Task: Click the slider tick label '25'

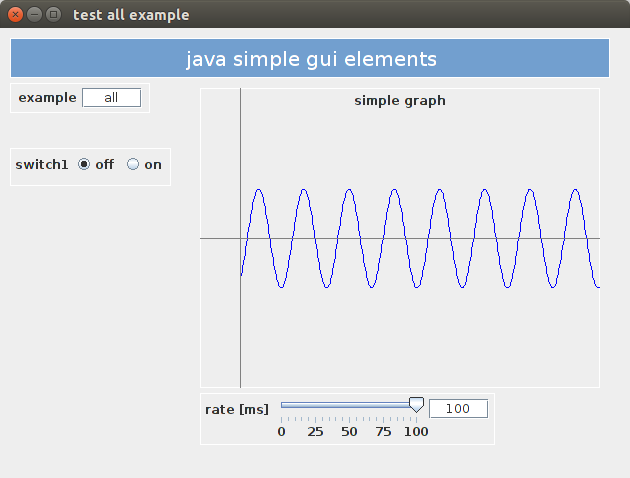Action: coord(315,432)
